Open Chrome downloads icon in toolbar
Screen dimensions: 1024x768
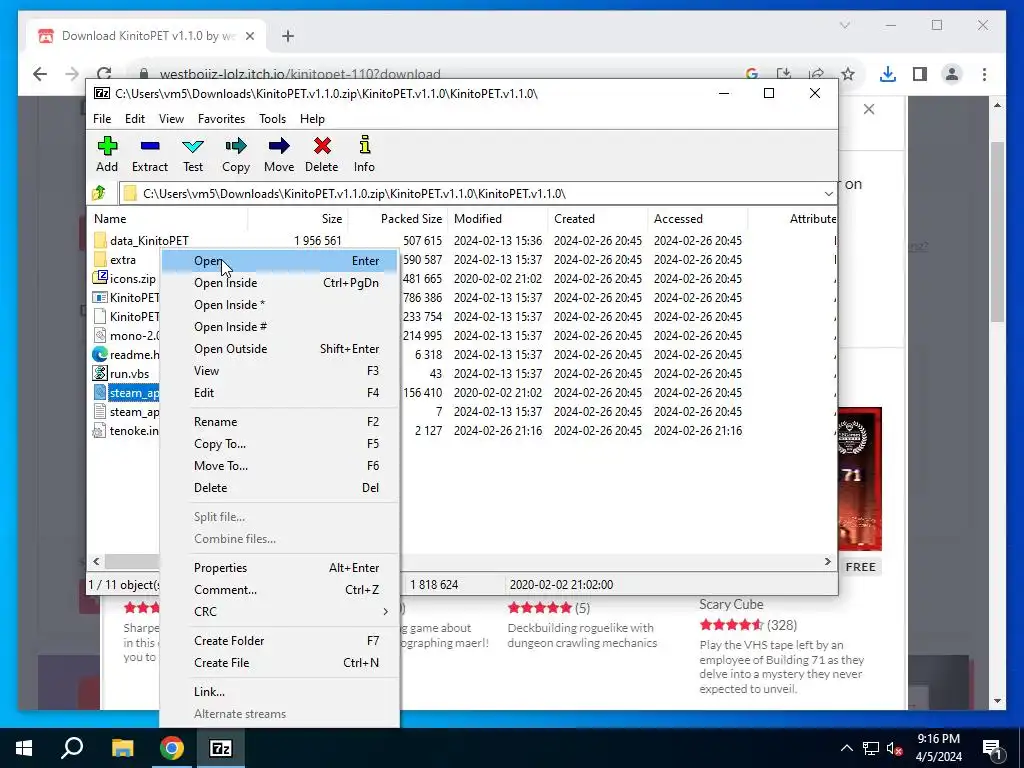pos(888,74)
